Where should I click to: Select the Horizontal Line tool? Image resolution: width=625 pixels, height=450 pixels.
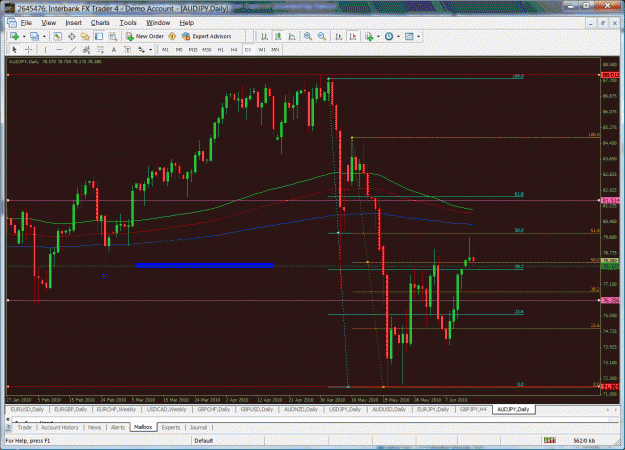coord(59,49)
